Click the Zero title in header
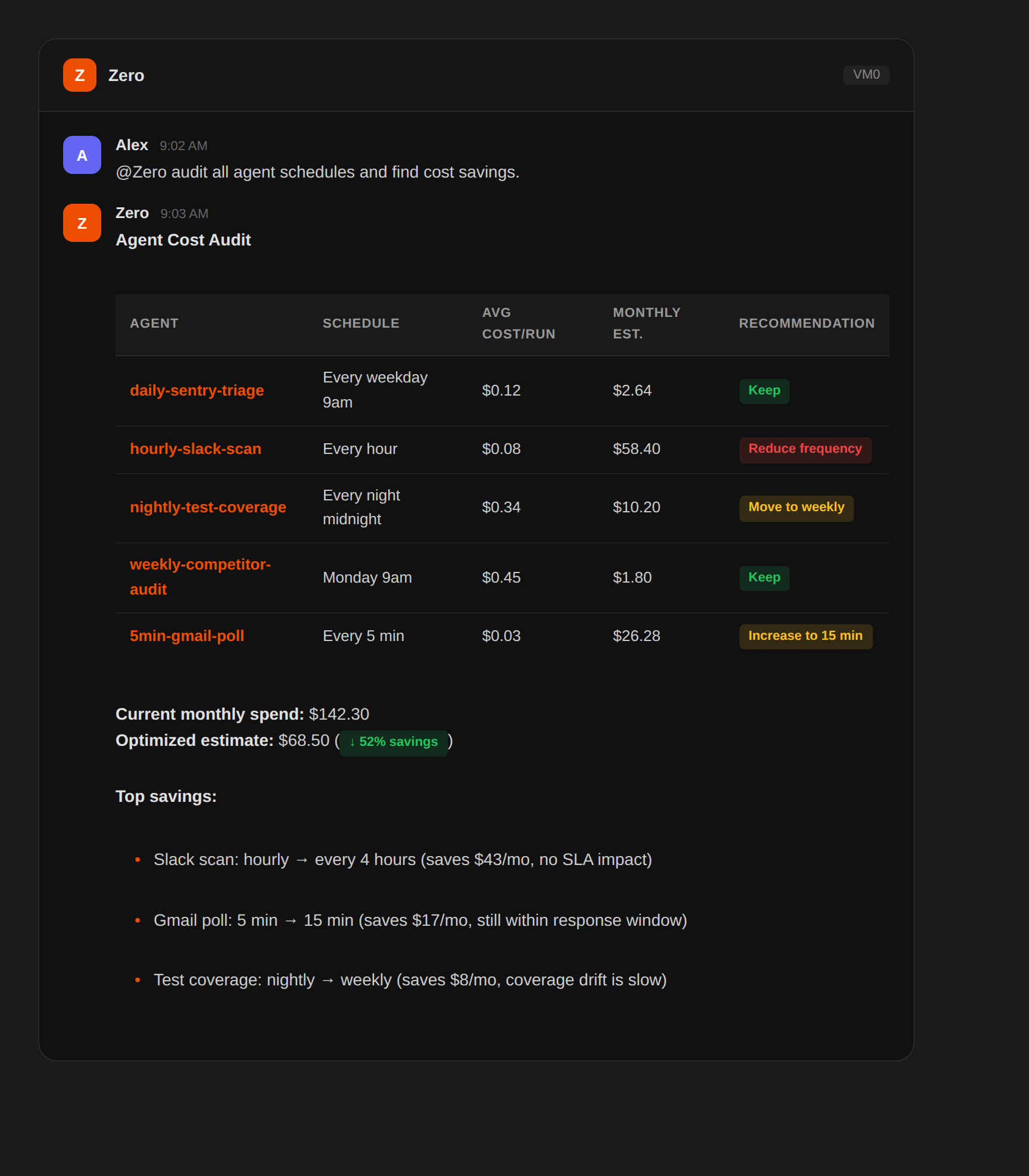 [x=126, y=76]
